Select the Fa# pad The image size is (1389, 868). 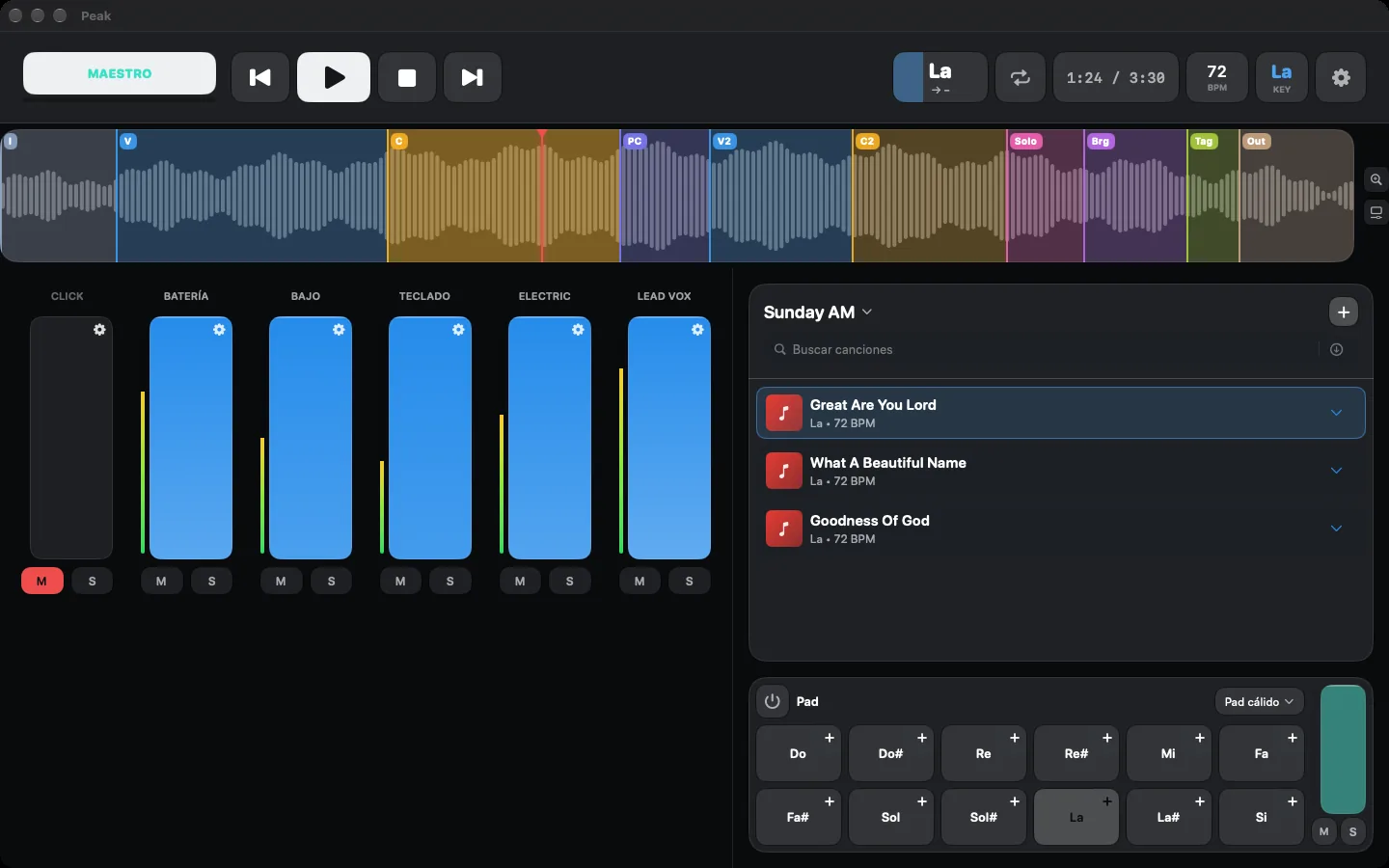pos(799,817)
